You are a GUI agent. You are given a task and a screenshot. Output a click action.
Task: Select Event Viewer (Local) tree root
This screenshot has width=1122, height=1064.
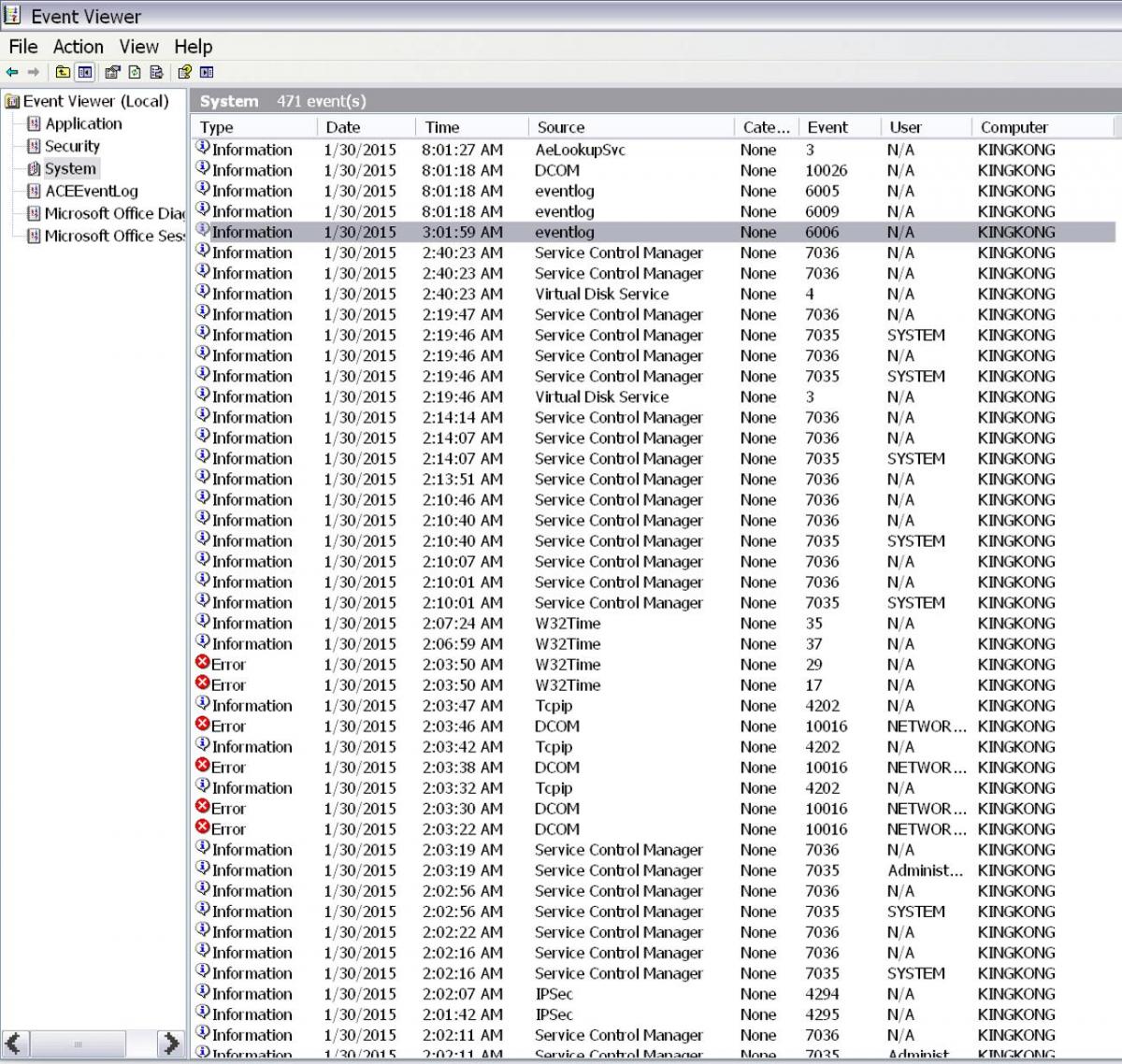click(x=95, y=101)
